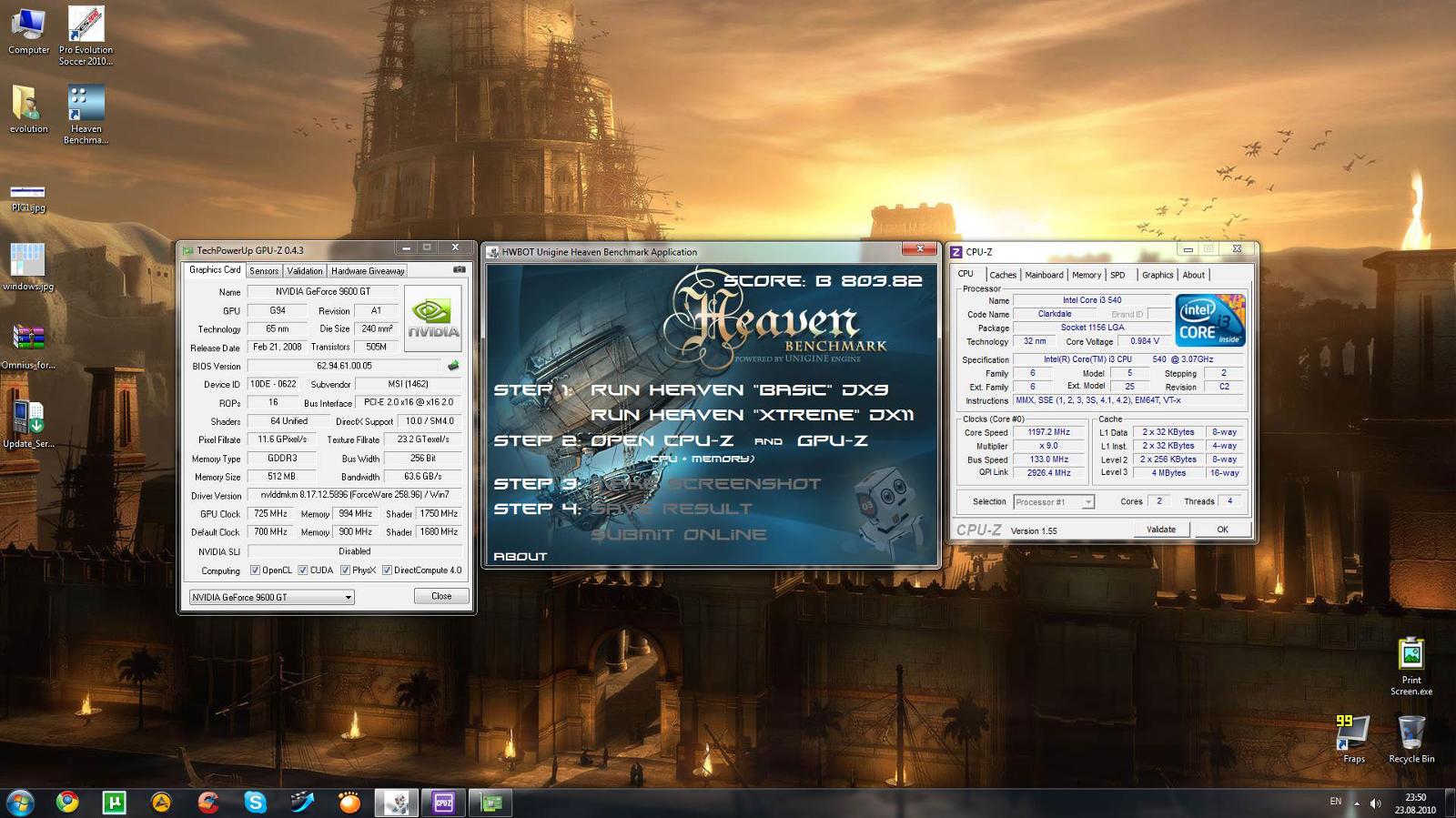The height and width of the screenshot is (818, 1456).
Task: Open the Validation tab in GPU-Z
Action: click(305, 270)
